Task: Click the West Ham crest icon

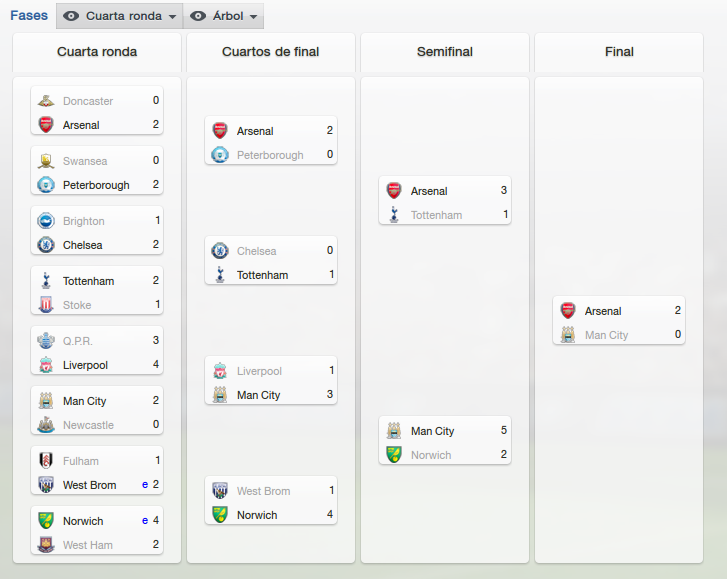Action: tap(46, 545)
